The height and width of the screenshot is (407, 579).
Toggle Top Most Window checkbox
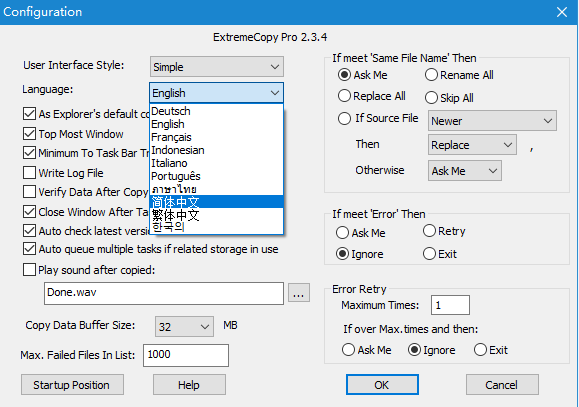click(29, 134)
